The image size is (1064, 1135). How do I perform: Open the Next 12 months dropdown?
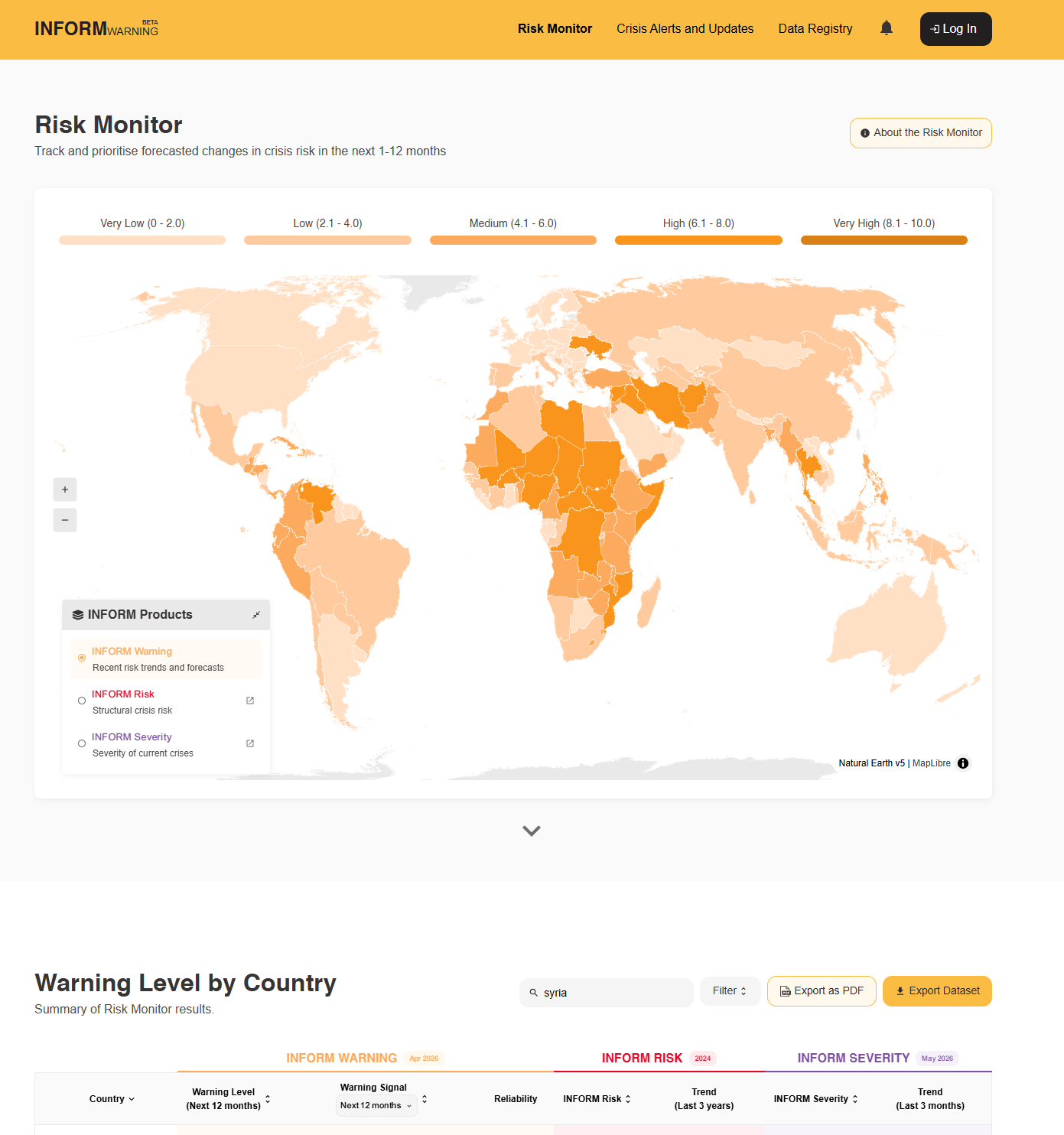coord(376,1106)
